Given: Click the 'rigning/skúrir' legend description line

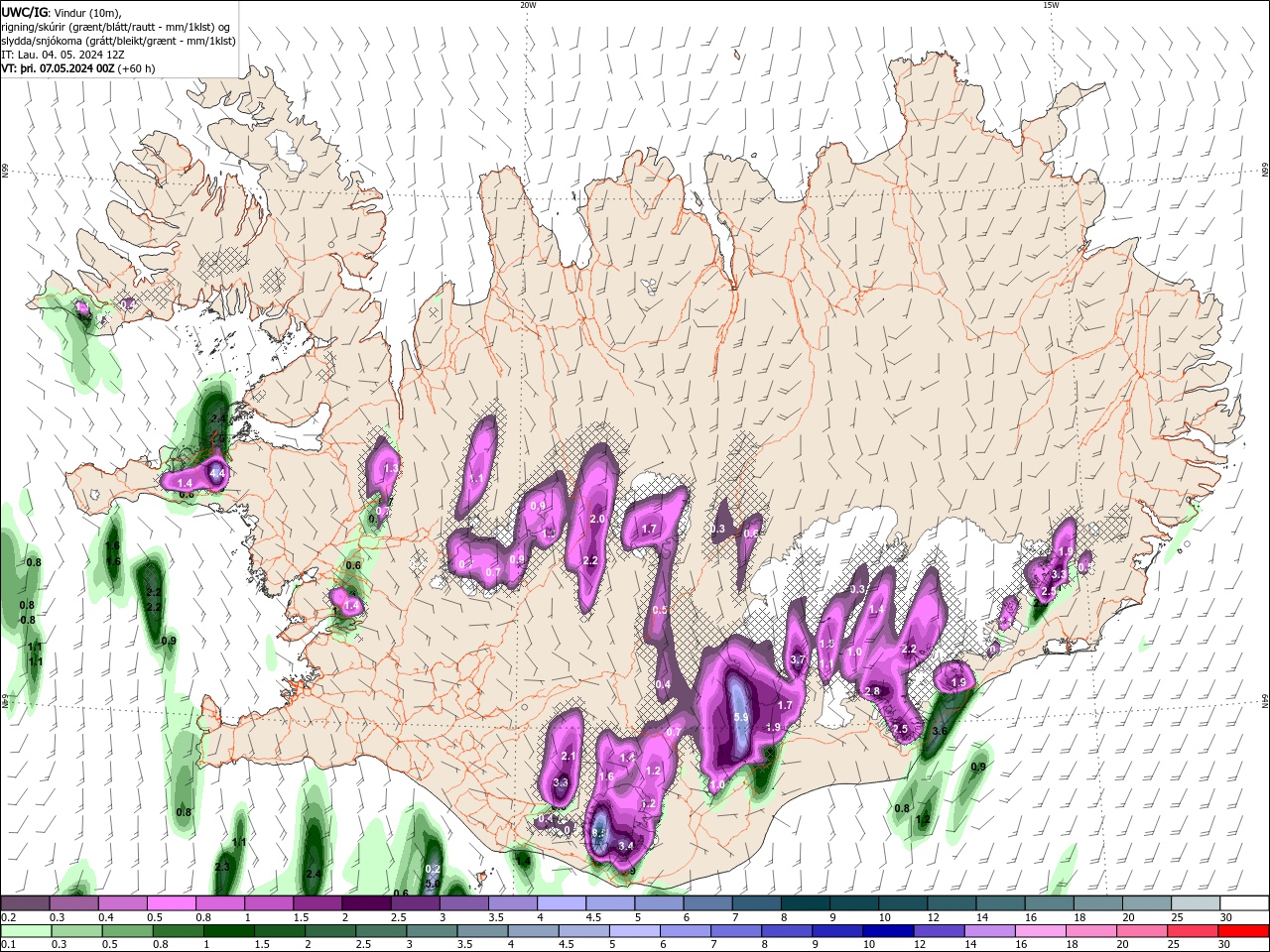Looking at the screenshot, I should [x=116, y=27].
